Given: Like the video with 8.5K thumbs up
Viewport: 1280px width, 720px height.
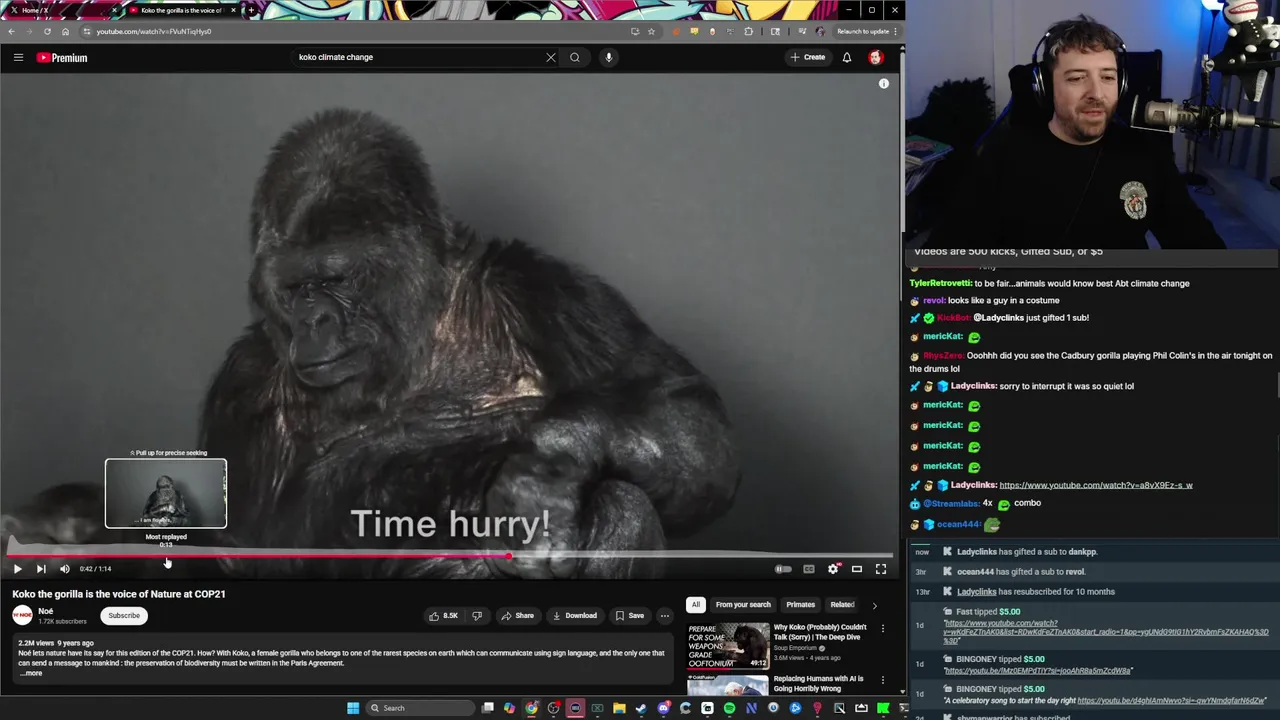Looking at the screenshot, I should click(x=443, y=616).
